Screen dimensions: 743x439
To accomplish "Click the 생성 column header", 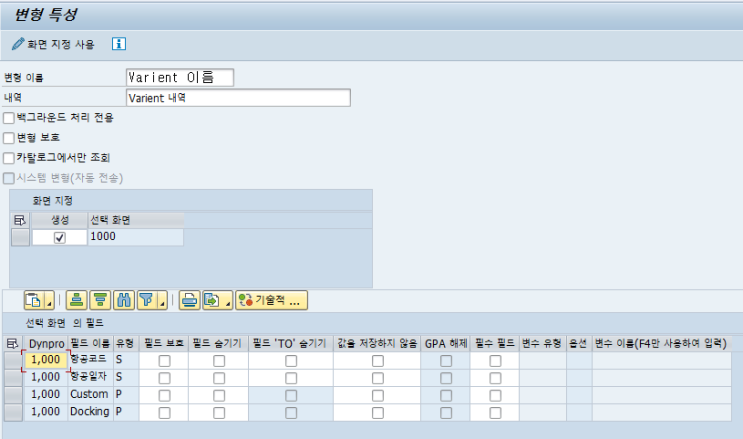I will pos(60,220).
